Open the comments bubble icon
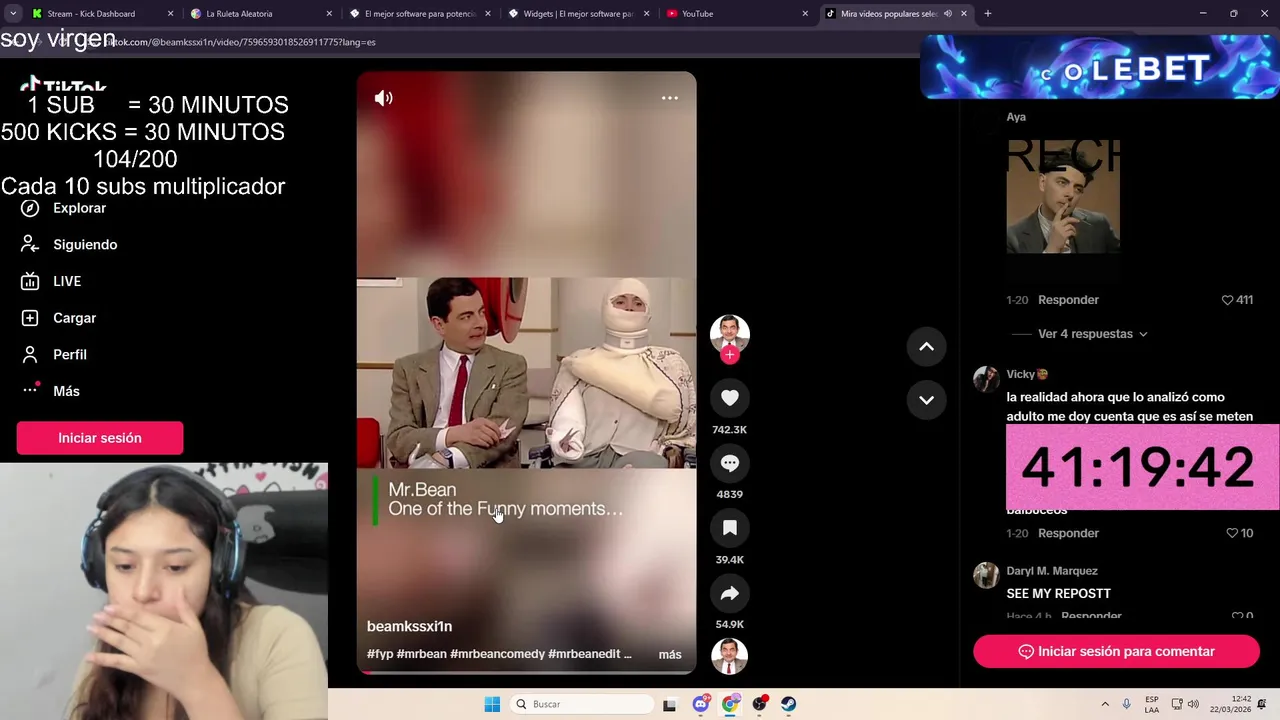1280x720 pixels. coord(730,463)
